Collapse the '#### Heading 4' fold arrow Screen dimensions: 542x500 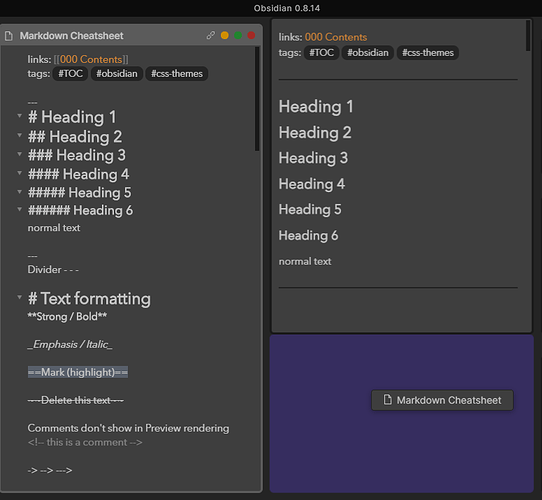coord(20,173)
